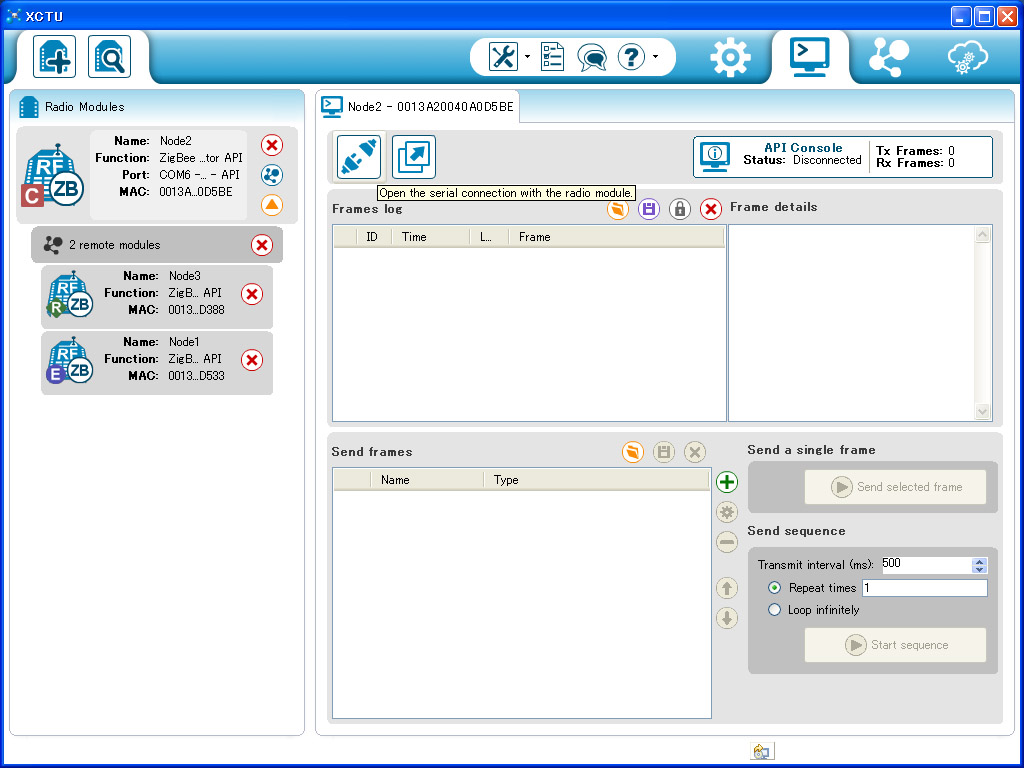
Task: Select Loop infinitely radio button
Action: [775, 610]
